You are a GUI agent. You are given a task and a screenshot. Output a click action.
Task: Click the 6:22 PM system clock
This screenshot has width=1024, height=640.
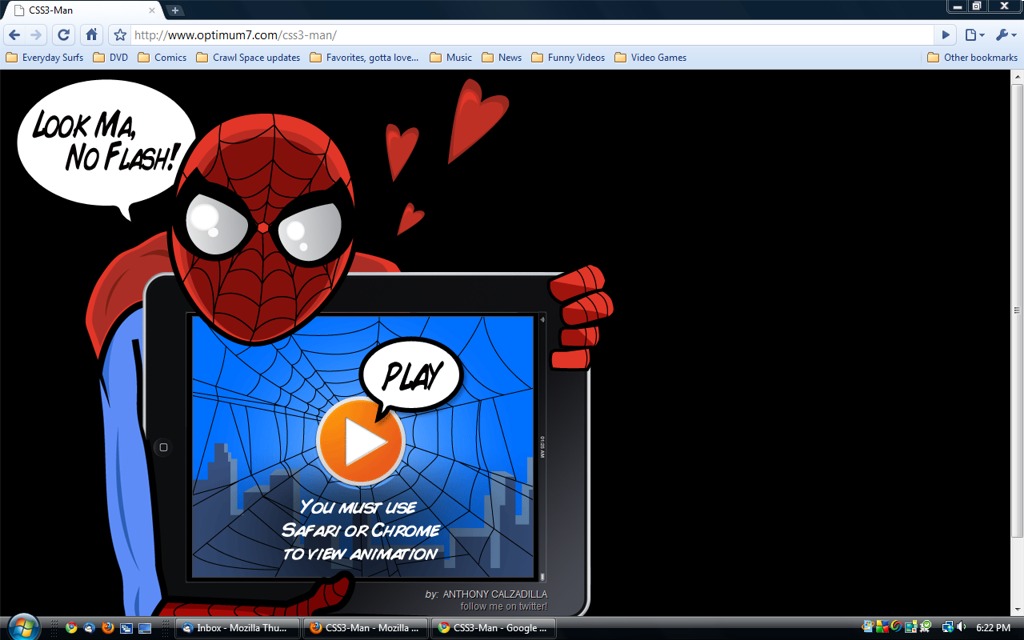[x=993, y=628]
